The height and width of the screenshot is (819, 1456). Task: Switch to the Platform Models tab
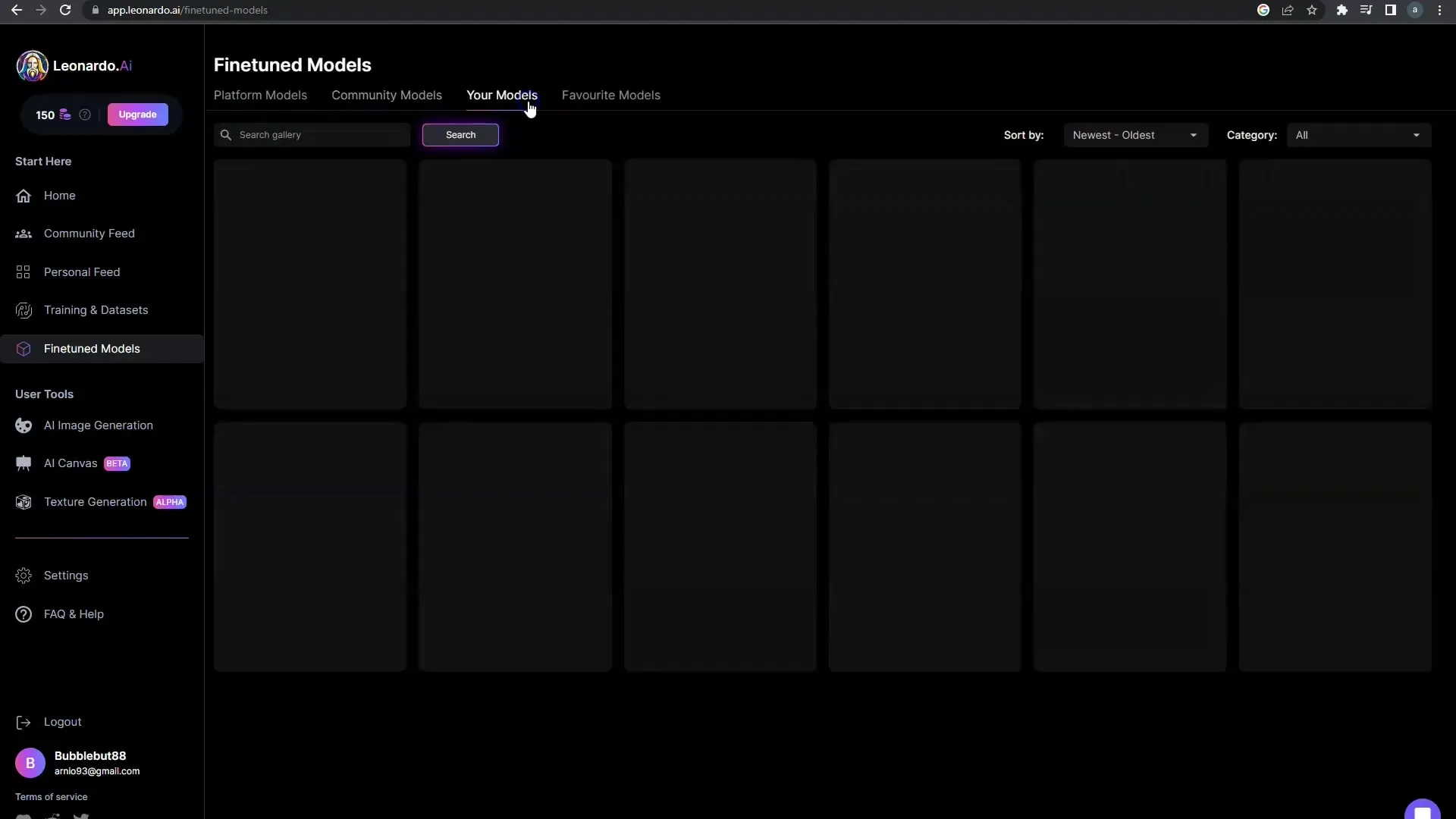coord(260,94)
